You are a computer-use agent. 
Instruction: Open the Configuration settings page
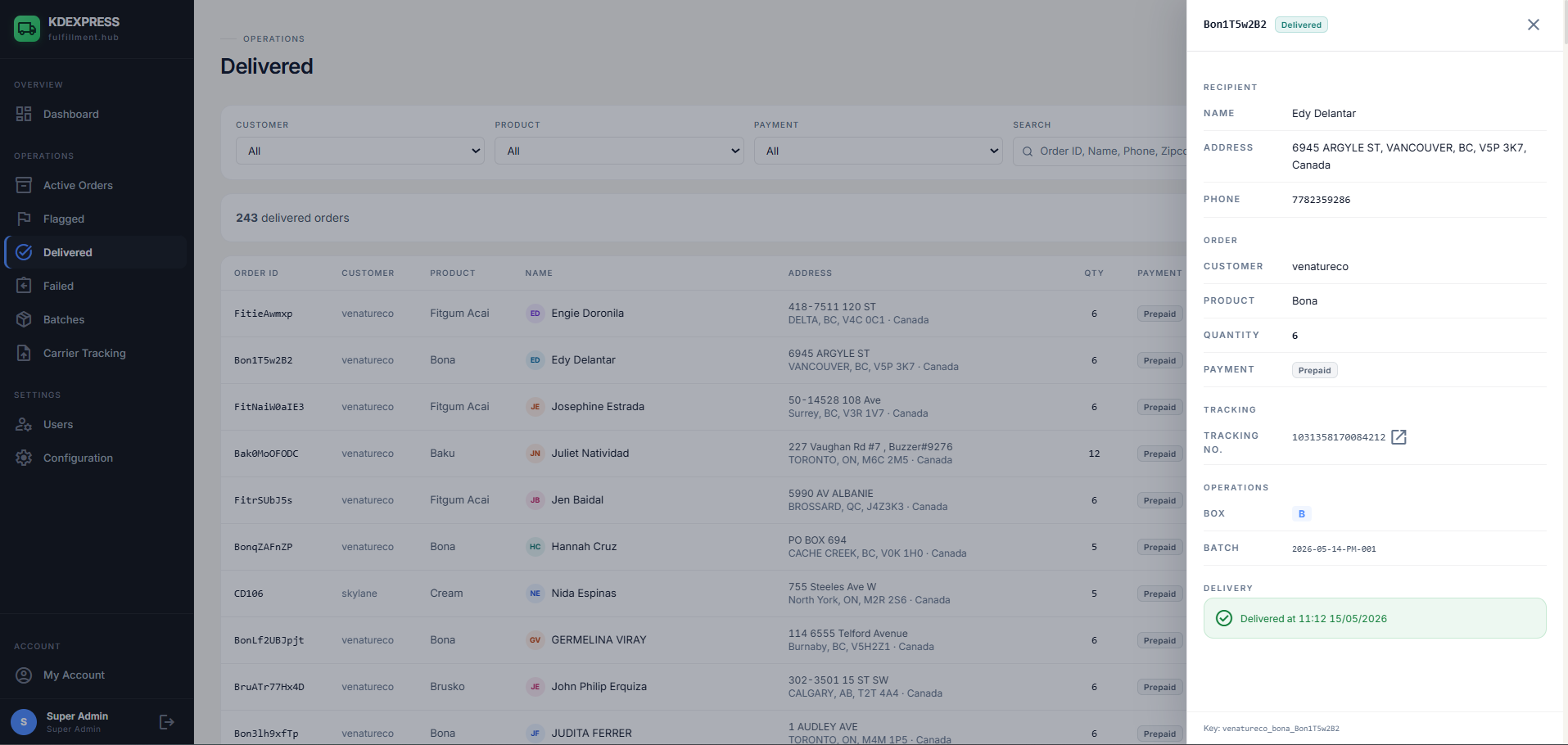point(97,458)
